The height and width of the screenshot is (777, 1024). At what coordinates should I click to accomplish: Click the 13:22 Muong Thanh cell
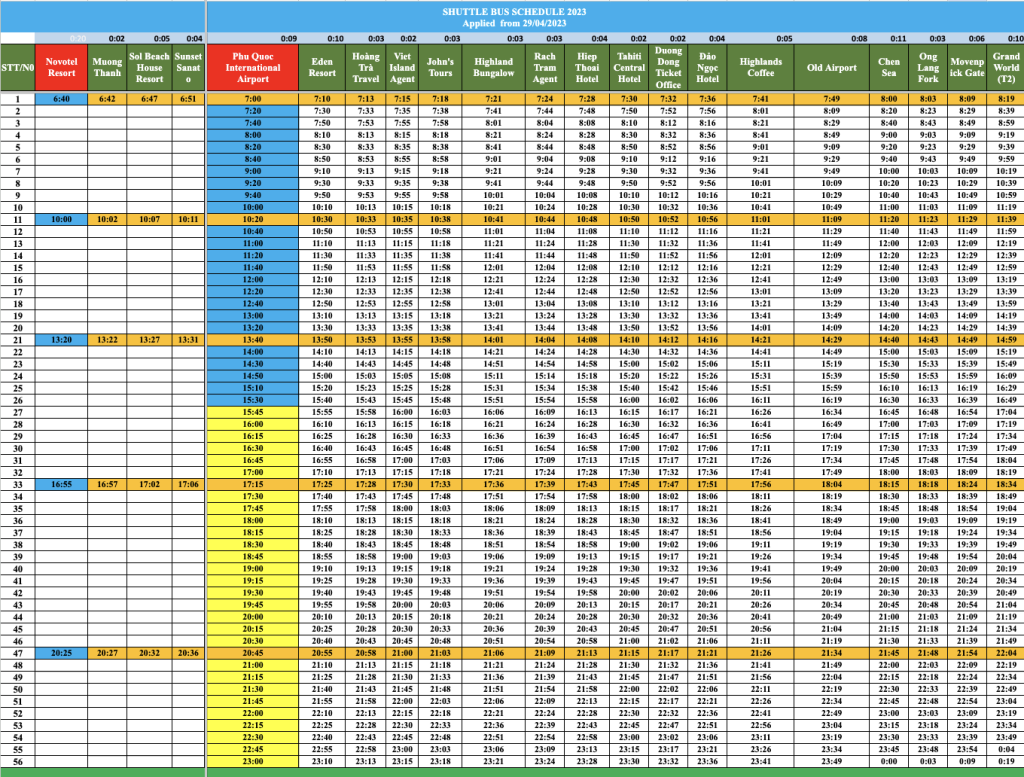pyautogui.click(x=107, y=340)
